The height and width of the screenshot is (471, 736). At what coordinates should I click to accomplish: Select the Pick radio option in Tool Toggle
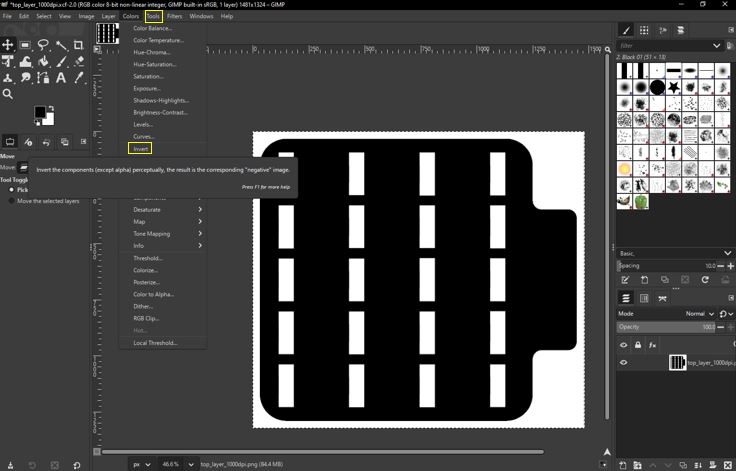12,190
